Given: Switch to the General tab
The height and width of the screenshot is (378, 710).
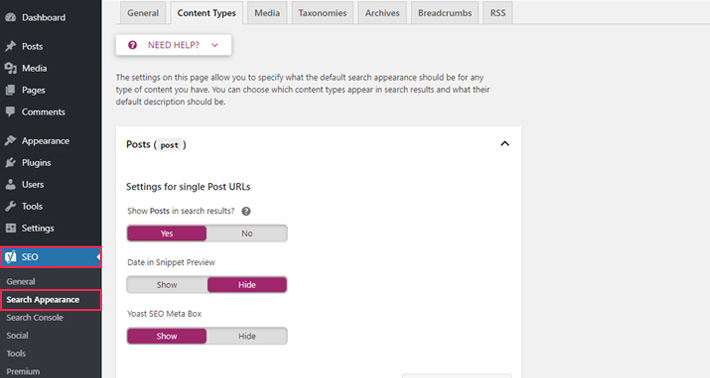Looking at the screenshot, I should click(143, 13).
